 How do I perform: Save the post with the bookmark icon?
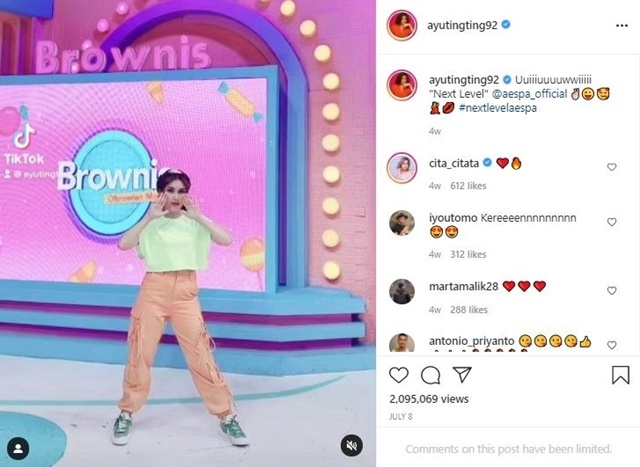point(620,375)
